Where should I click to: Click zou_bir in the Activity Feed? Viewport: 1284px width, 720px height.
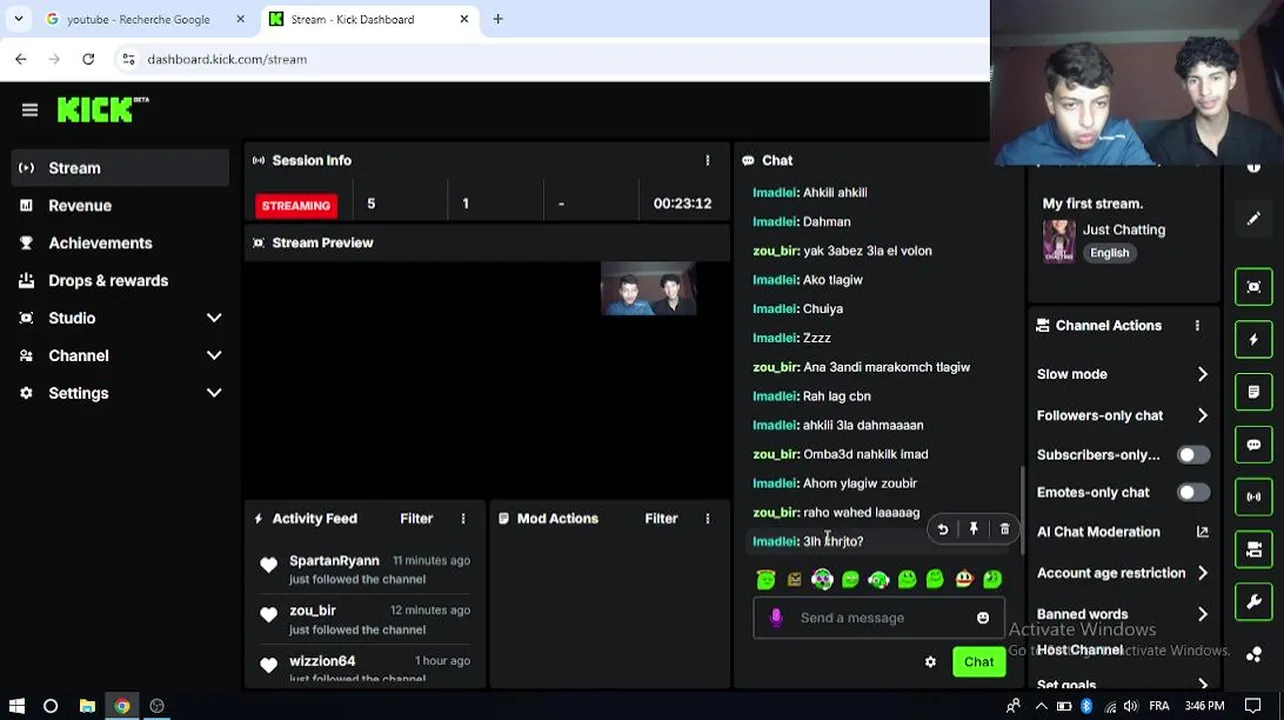click(x=312, y=611)
